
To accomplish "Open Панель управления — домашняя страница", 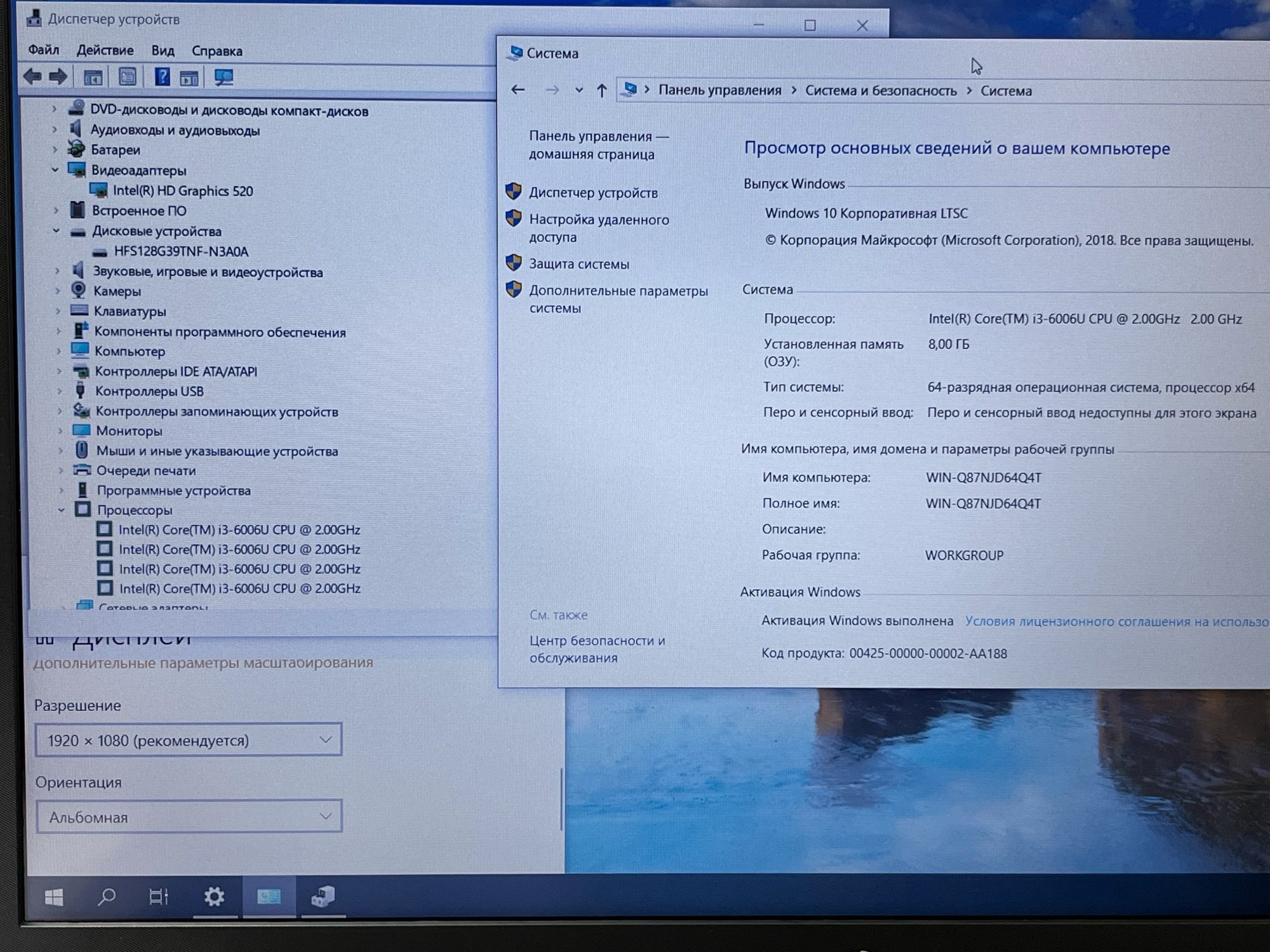I will coord(598,145).
